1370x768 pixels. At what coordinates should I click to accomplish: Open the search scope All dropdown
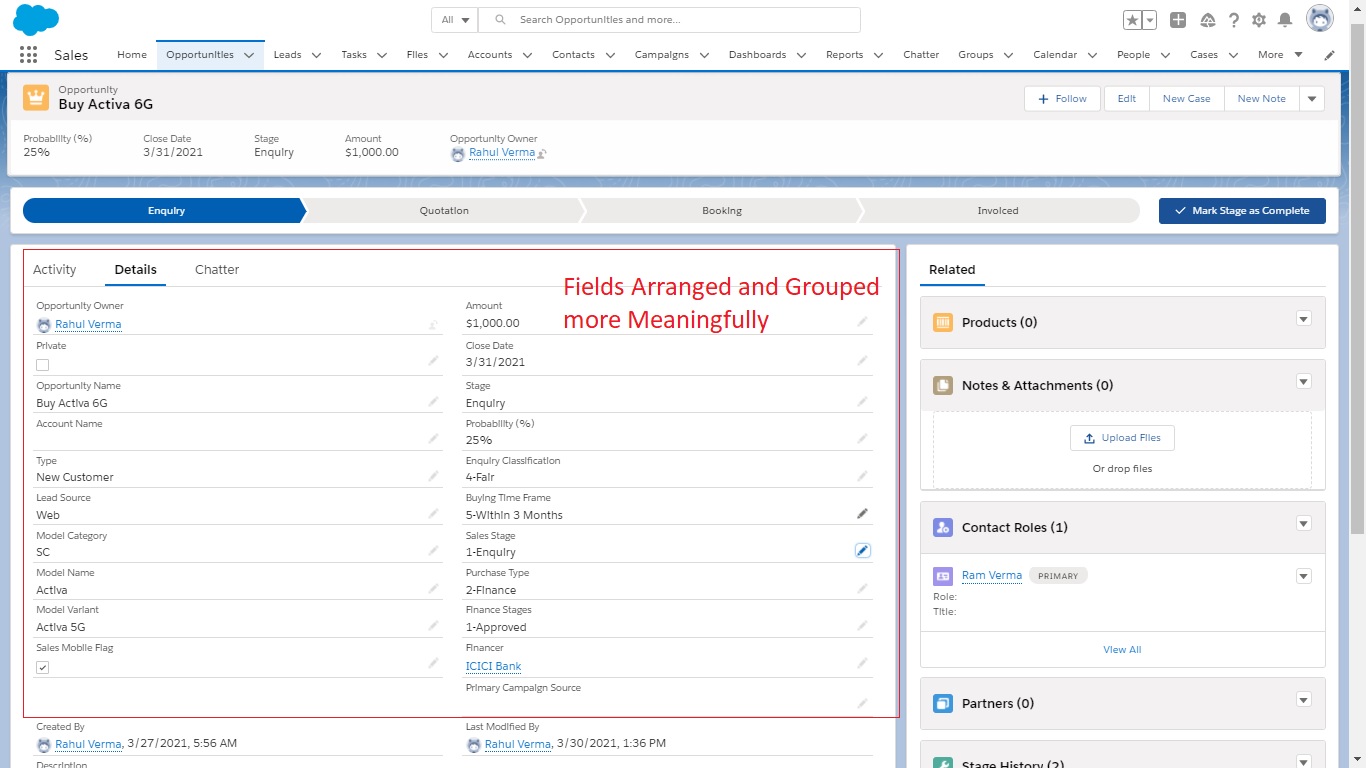(x=454, y=20)
